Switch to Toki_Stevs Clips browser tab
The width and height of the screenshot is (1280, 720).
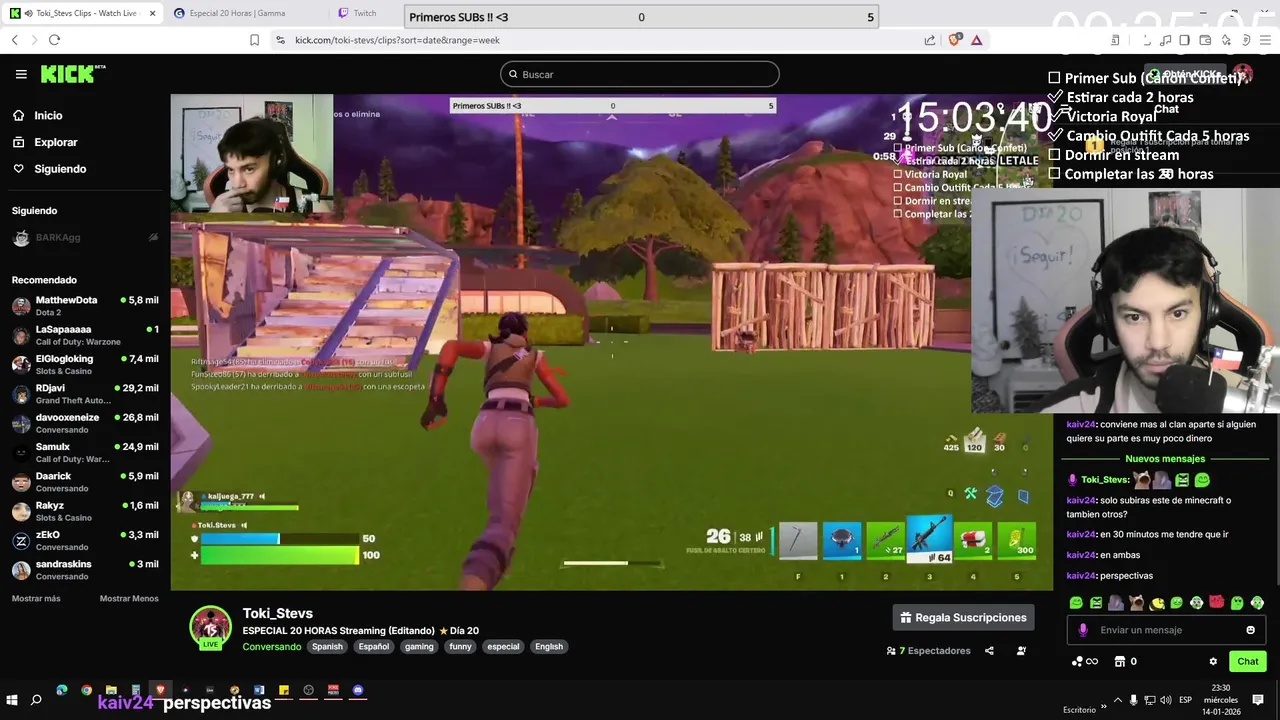coord(82,13)
